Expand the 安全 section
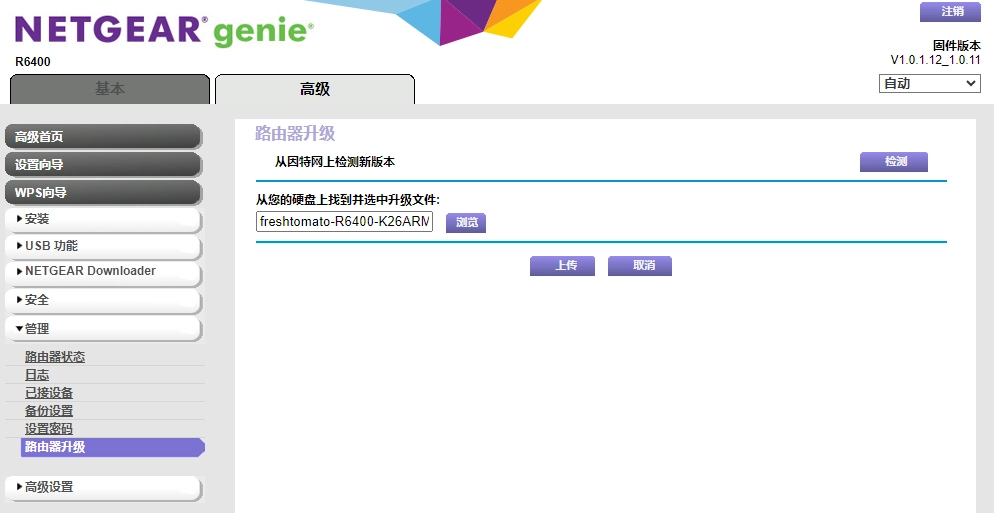 103,300
